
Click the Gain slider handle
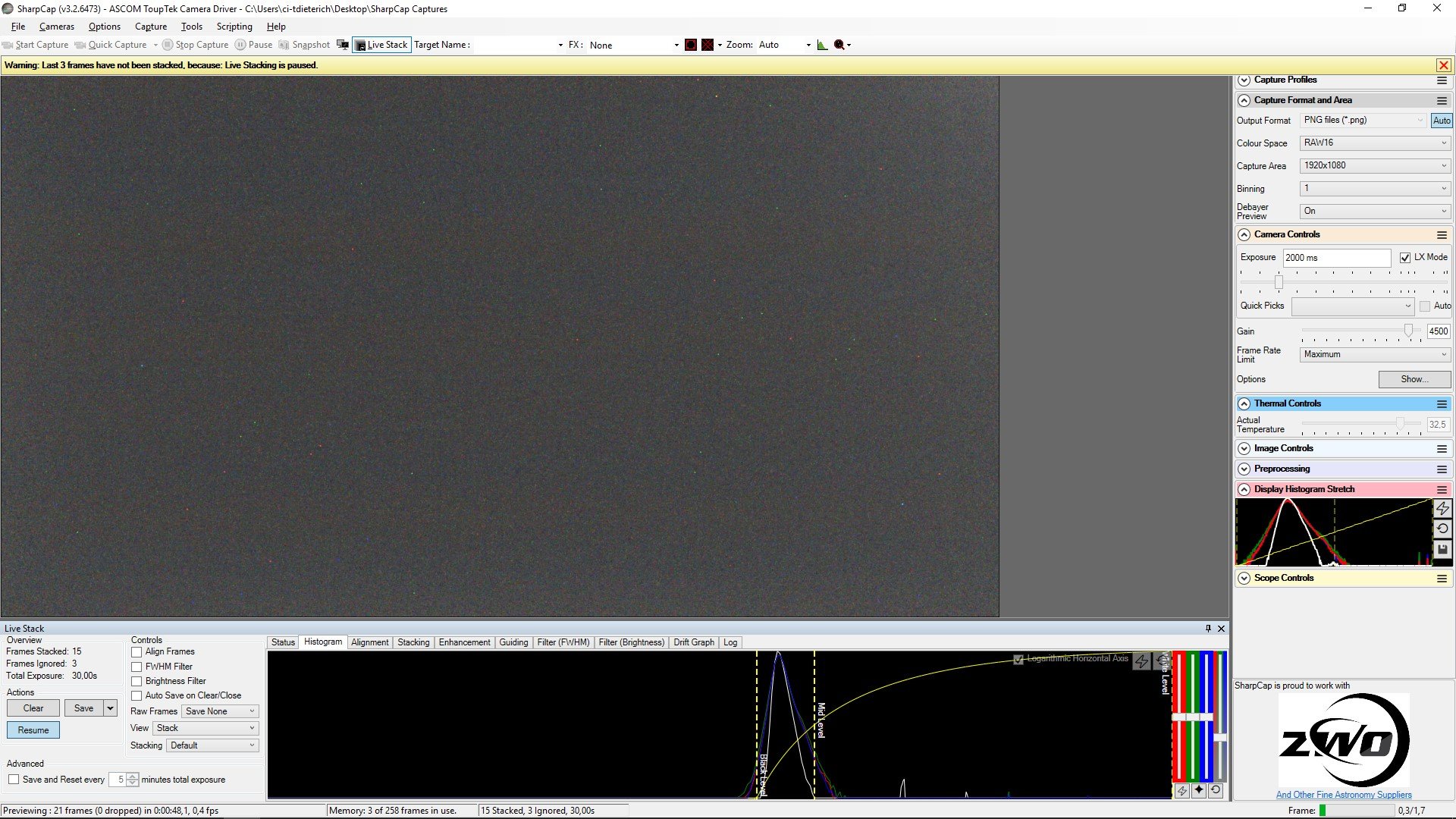coord(1408,331)
